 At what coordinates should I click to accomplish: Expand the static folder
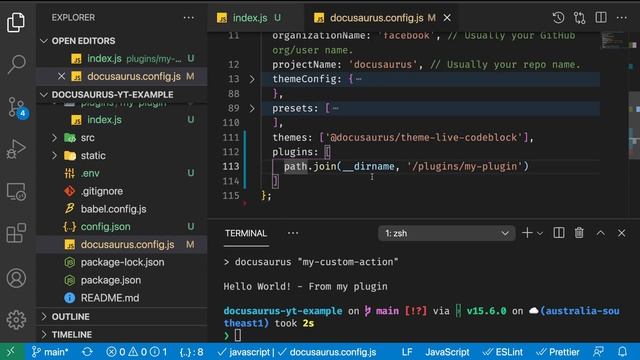[x=54, y=156]
